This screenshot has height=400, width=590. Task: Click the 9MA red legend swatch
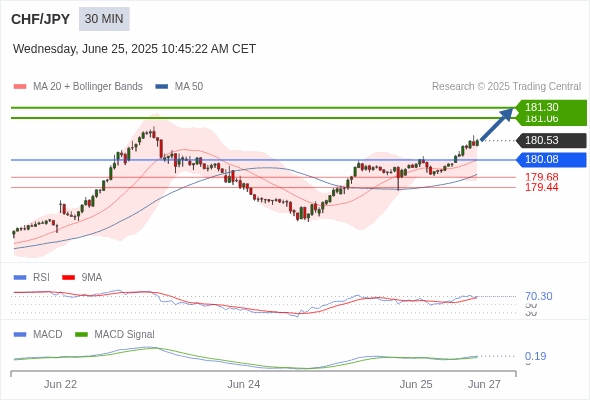point(68,278)
